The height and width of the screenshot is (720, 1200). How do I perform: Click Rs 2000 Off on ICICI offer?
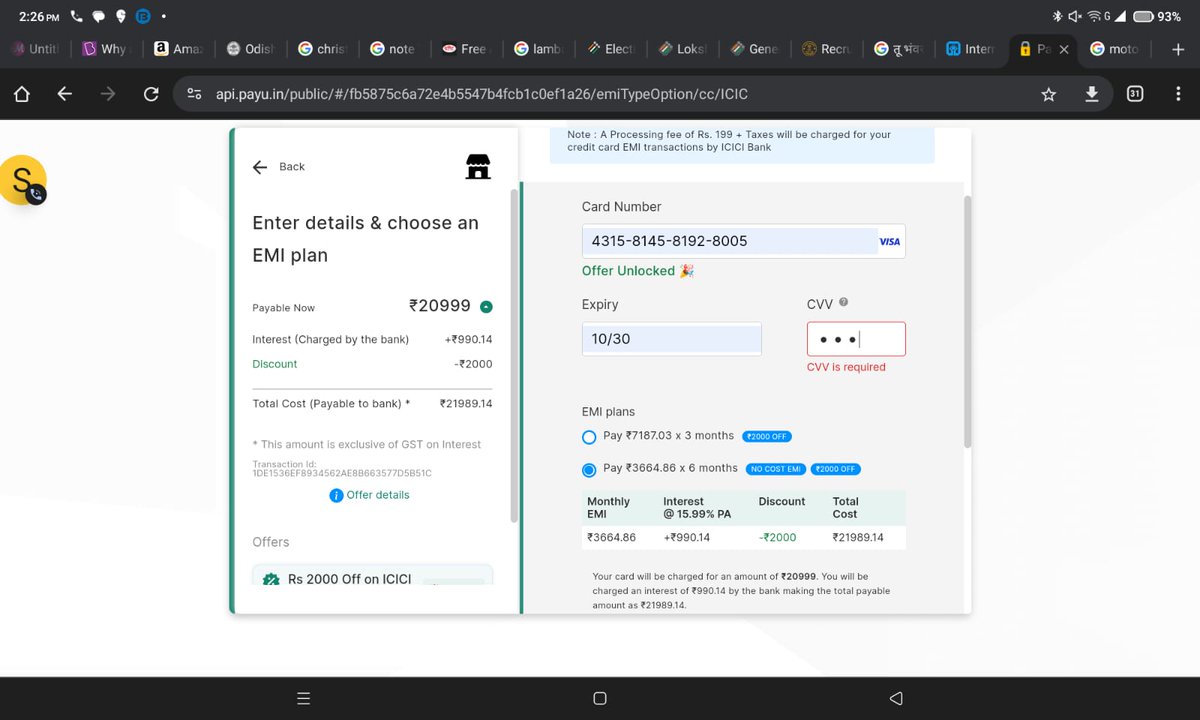(x=372, y=575)
